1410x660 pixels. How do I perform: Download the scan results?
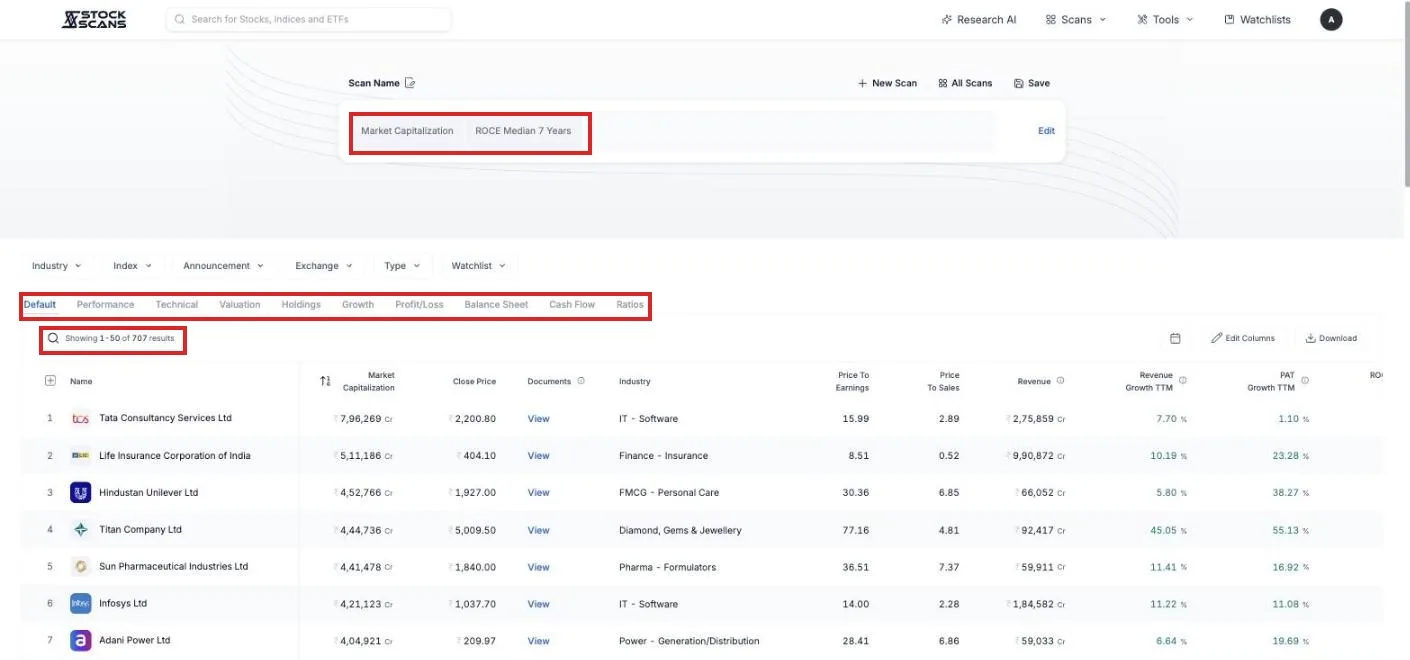[1331, 338]
